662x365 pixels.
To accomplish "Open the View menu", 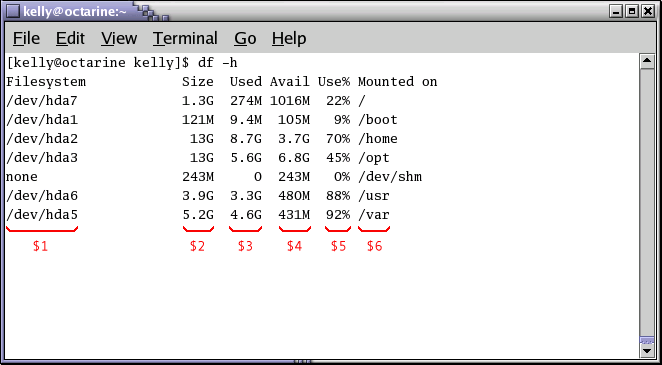I will 119,38.
